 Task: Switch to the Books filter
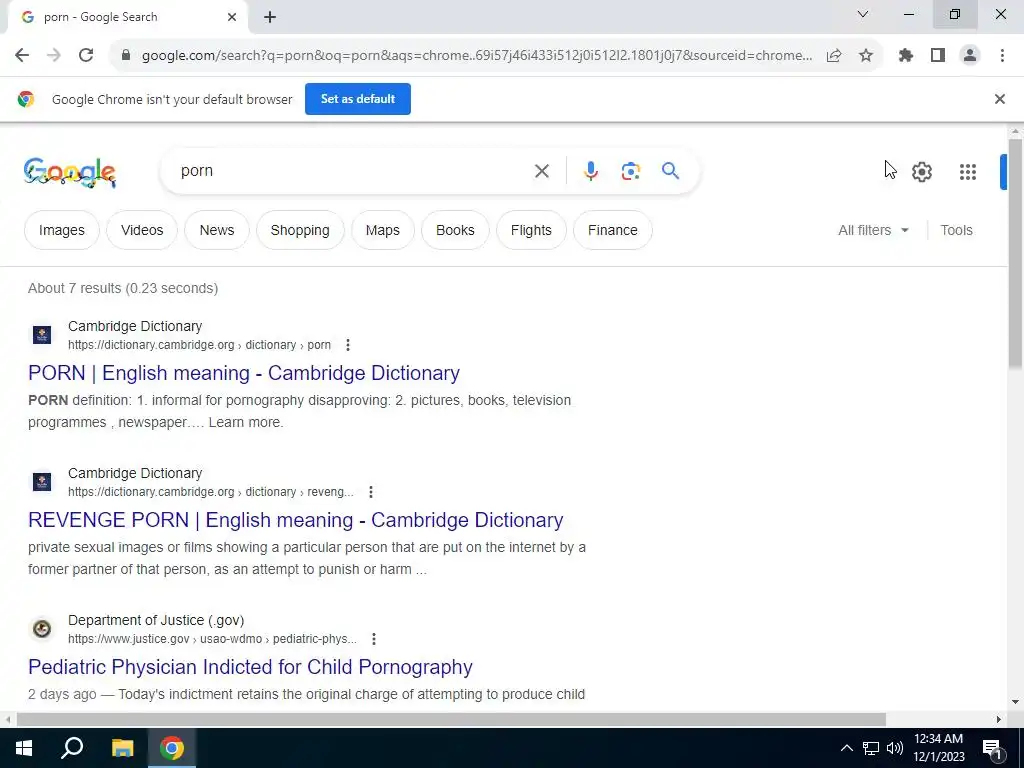455,230
